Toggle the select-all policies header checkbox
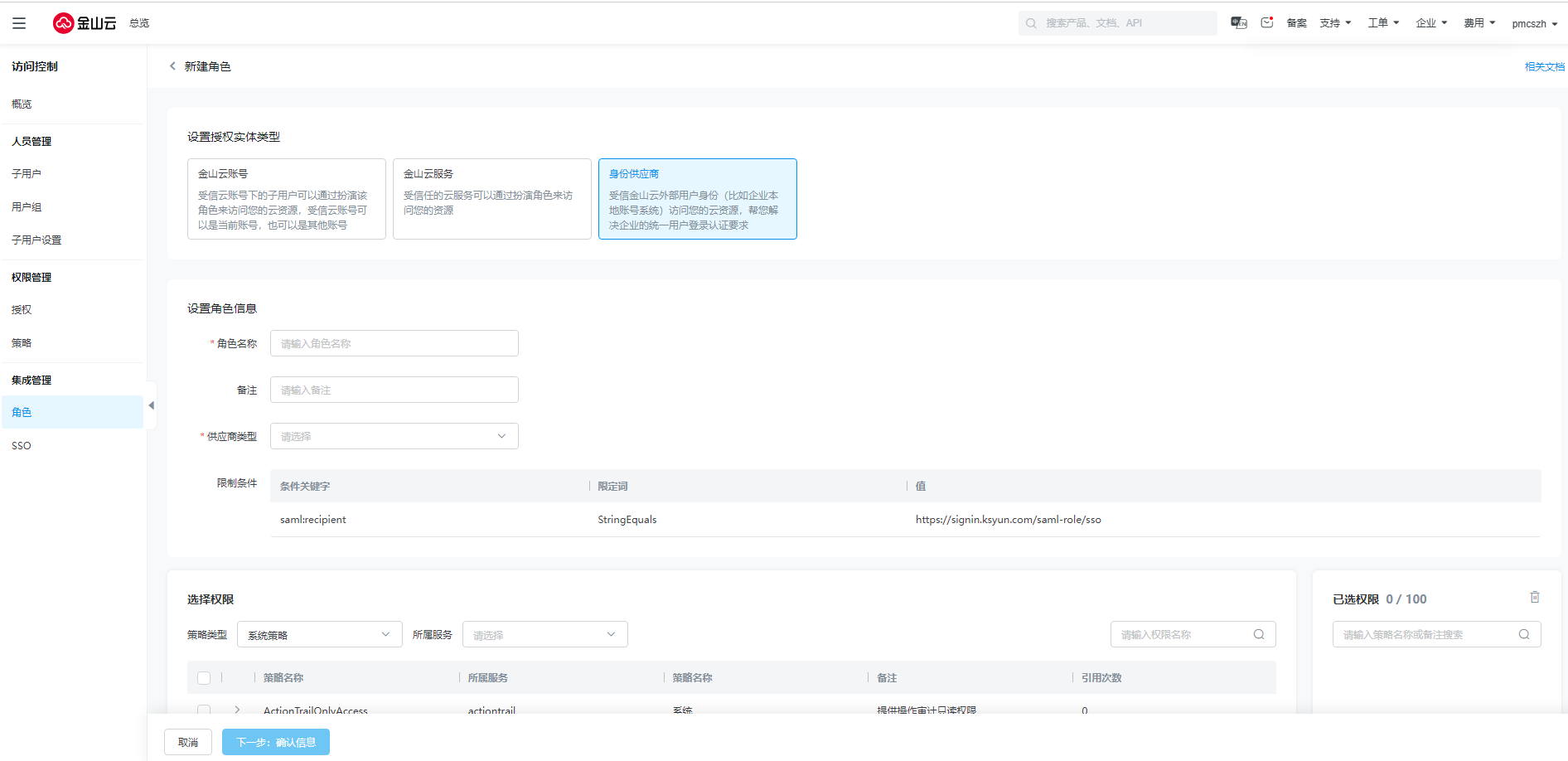 (x=204, y=678)
